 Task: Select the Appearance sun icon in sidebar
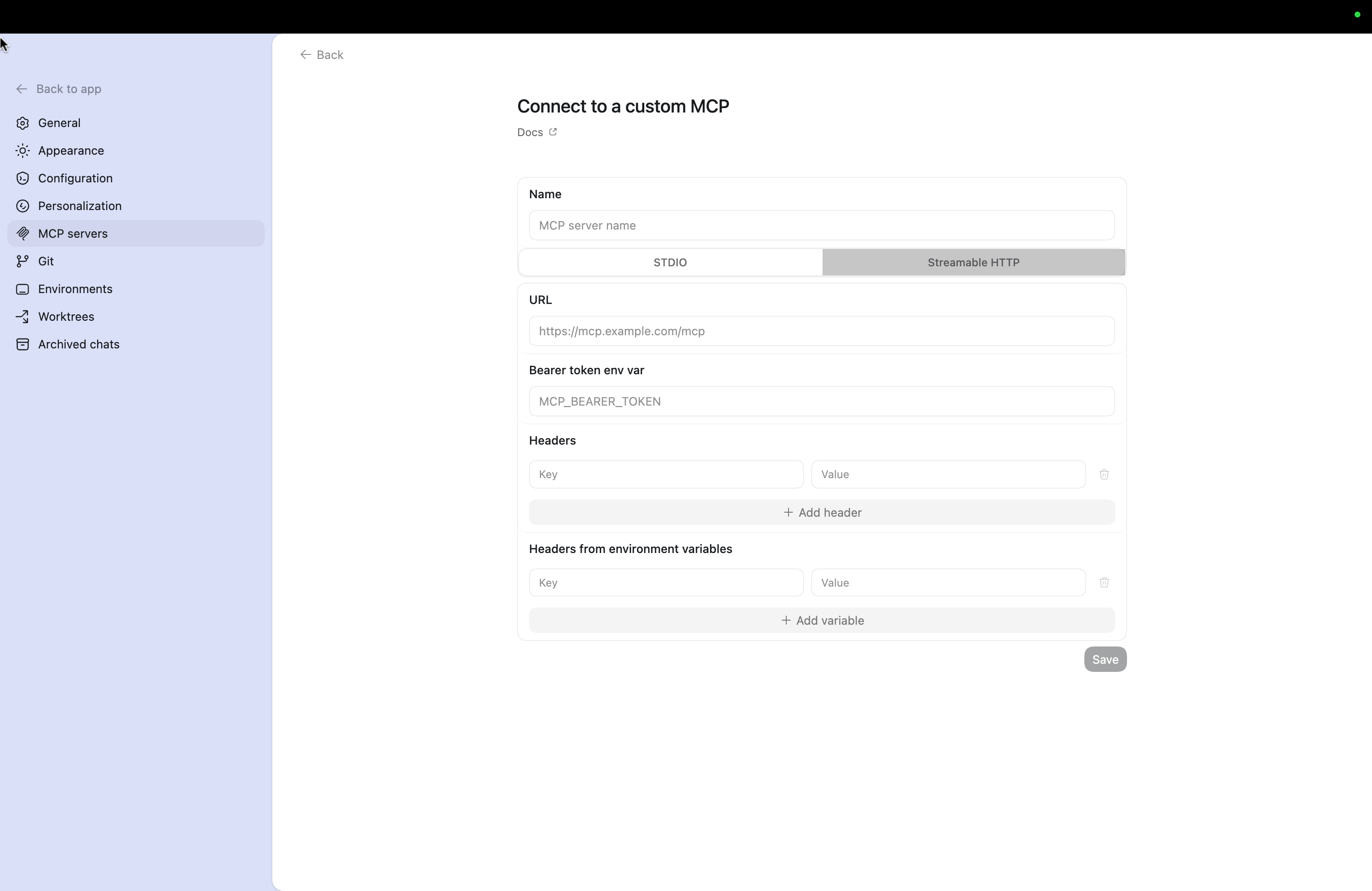pyautogui.click(x=23, y=151)
